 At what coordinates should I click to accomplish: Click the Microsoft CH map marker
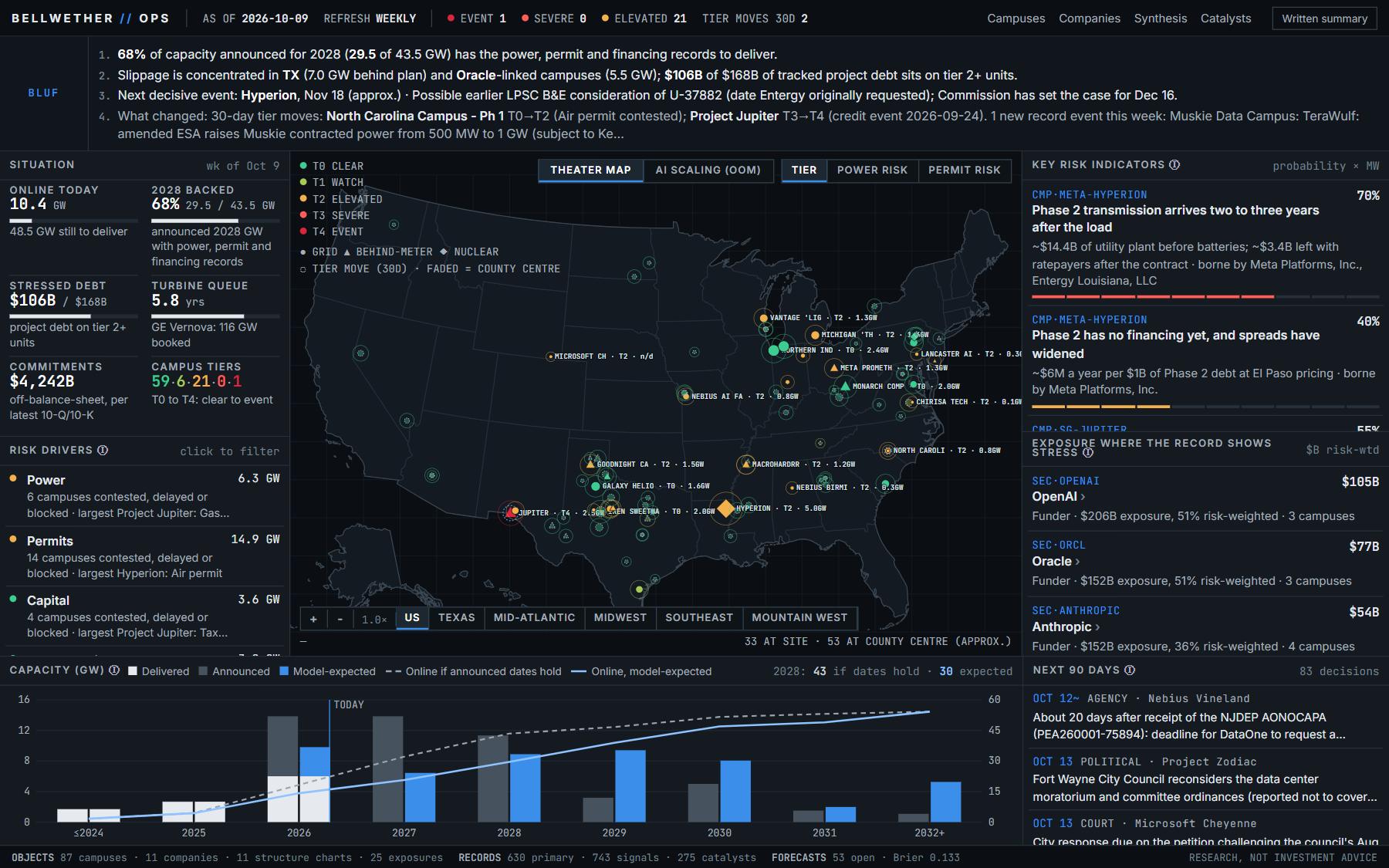(550, 356)
